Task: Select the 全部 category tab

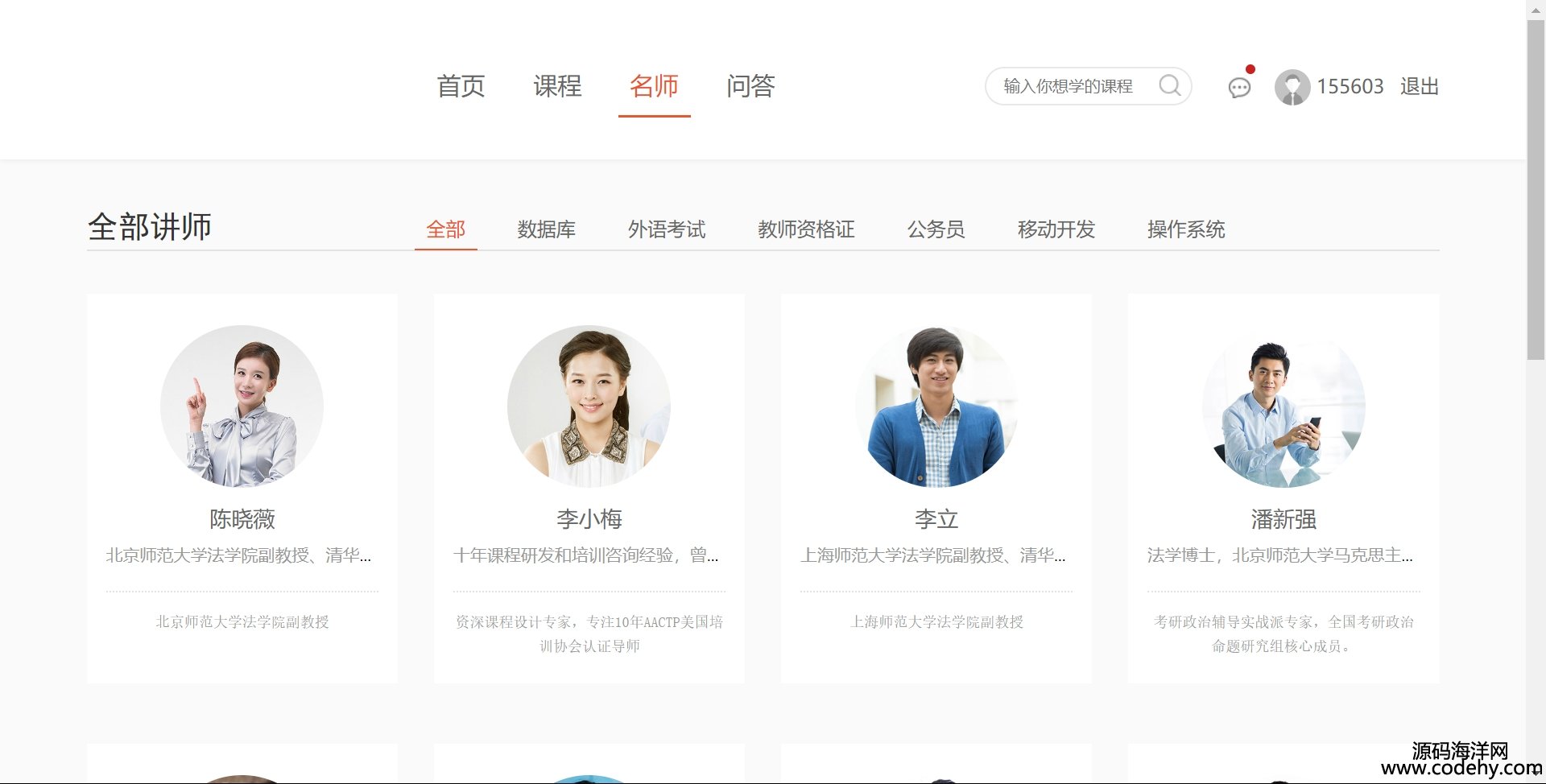Action: pos(446,229)
